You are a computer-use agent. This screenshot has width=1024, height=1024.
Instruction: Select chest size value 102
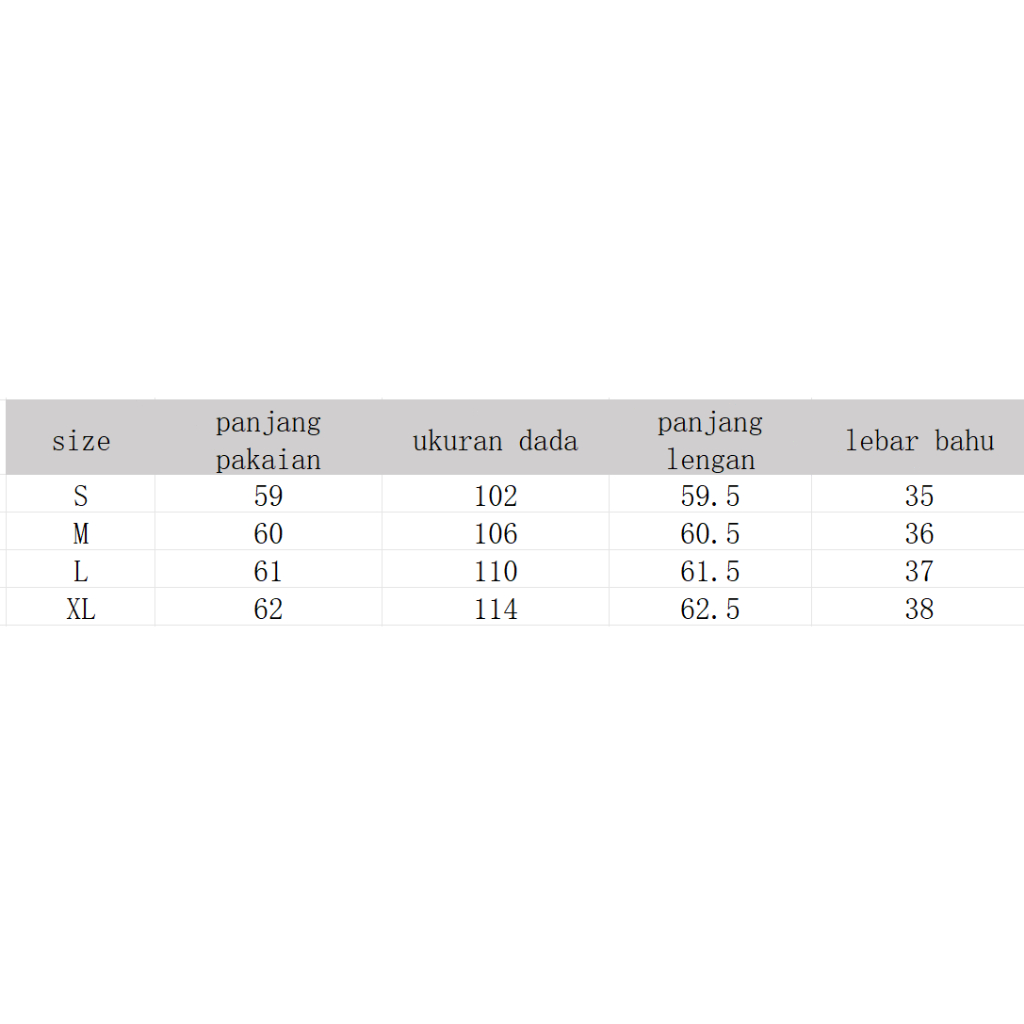(496, 496)
